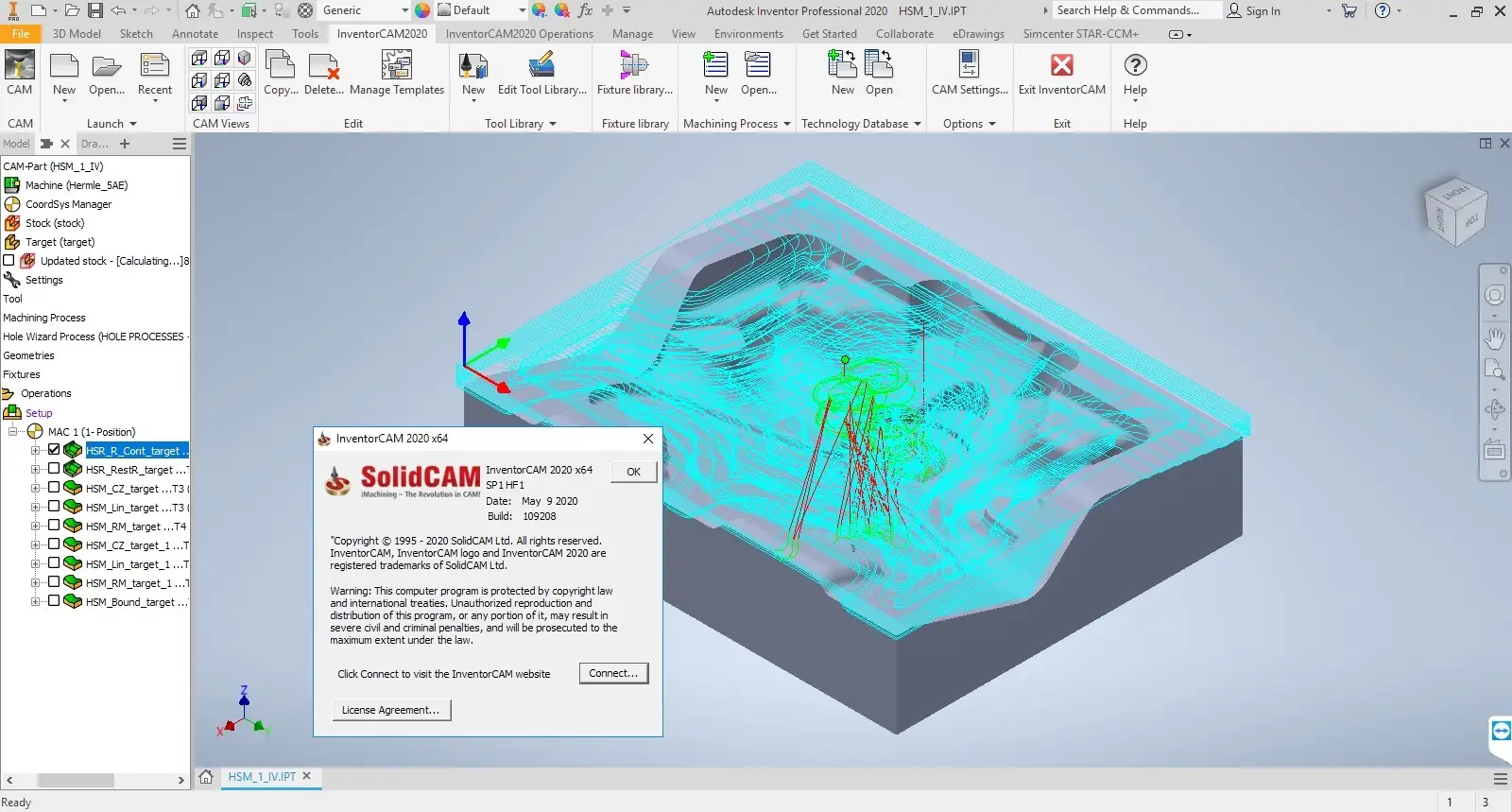
Task: Activate the Pan hand tool in navigation bar
Action: point(1494,337)
